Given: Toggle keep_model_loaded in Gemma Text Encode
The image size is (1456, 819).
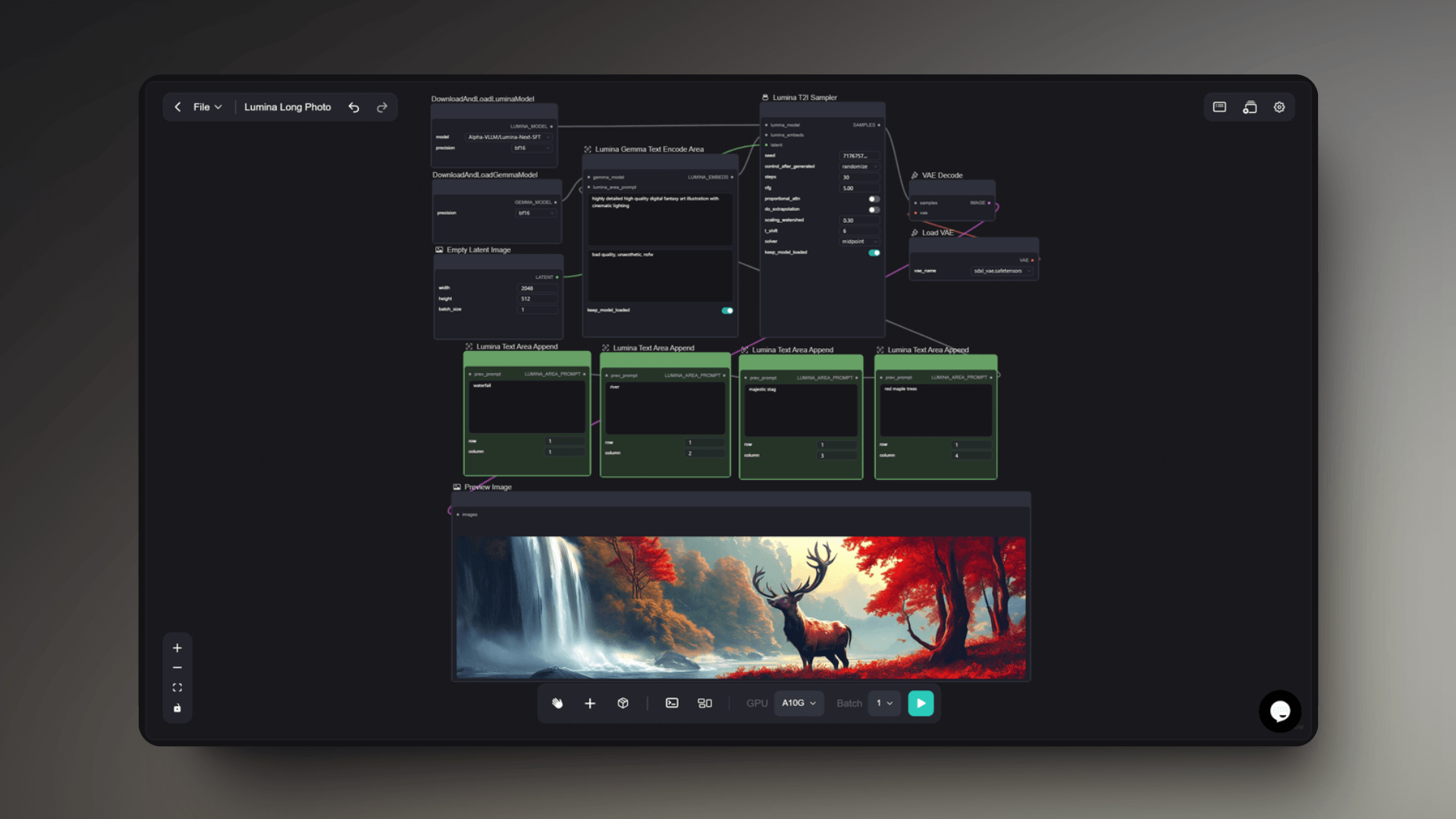Looking at the screenshot, I should click(x=727, y=310).
